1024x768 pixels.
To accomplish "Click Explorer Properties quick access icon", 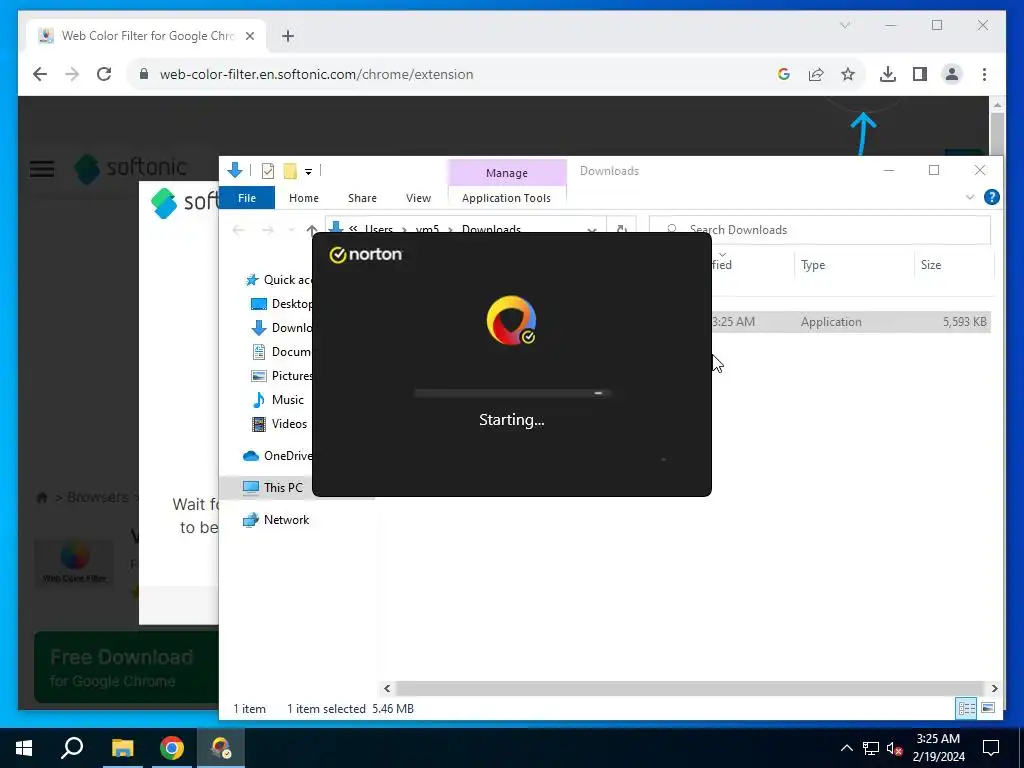I will (x=268, y=171).
